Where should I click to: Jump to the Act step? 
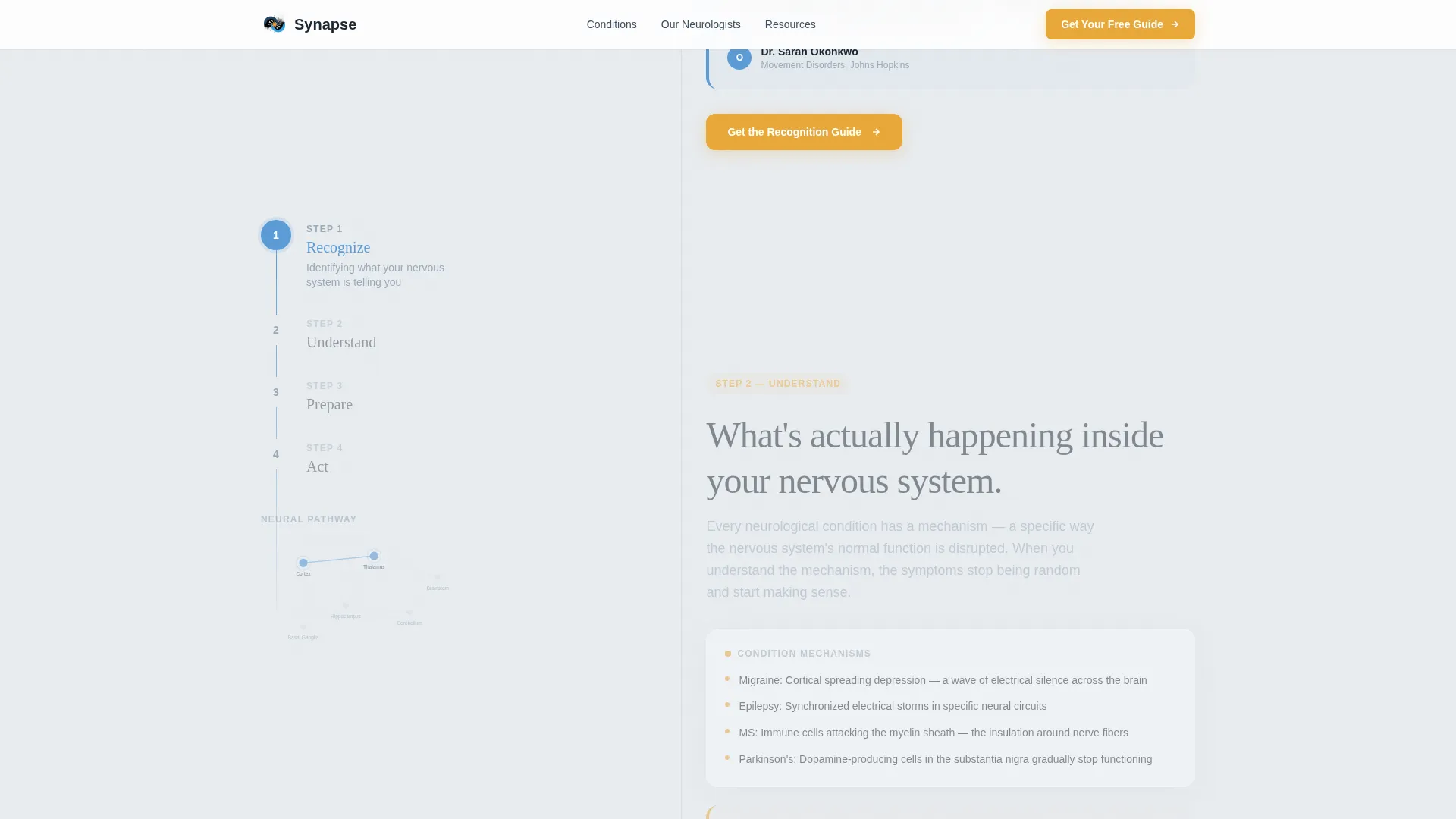317,466
